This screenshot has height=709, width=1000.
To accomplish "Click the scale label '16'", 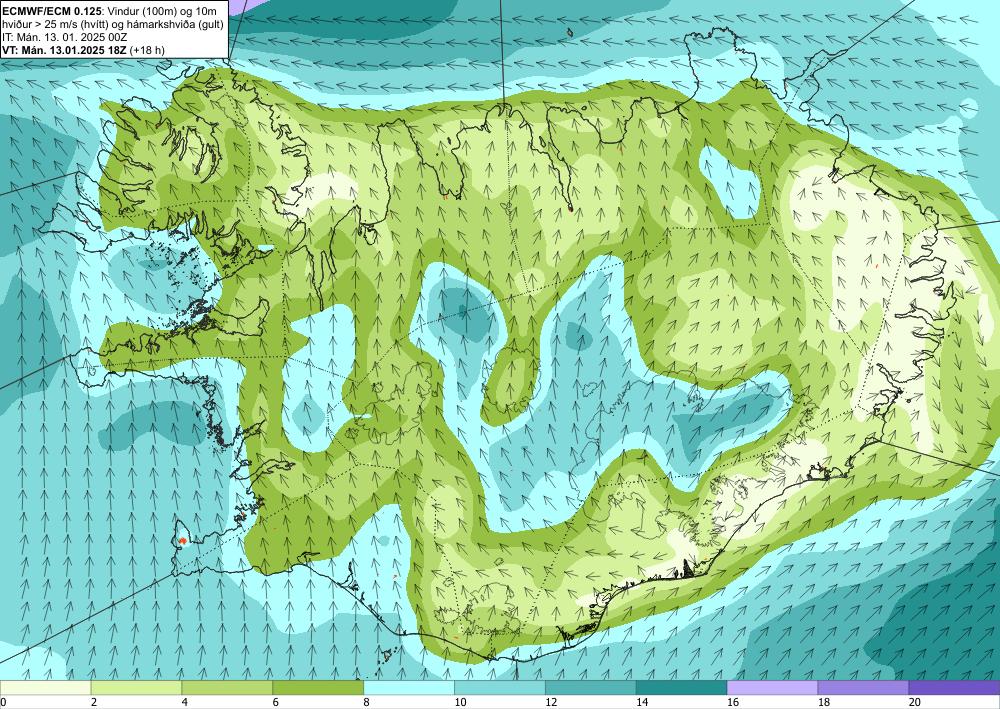I will click(733, 703).
